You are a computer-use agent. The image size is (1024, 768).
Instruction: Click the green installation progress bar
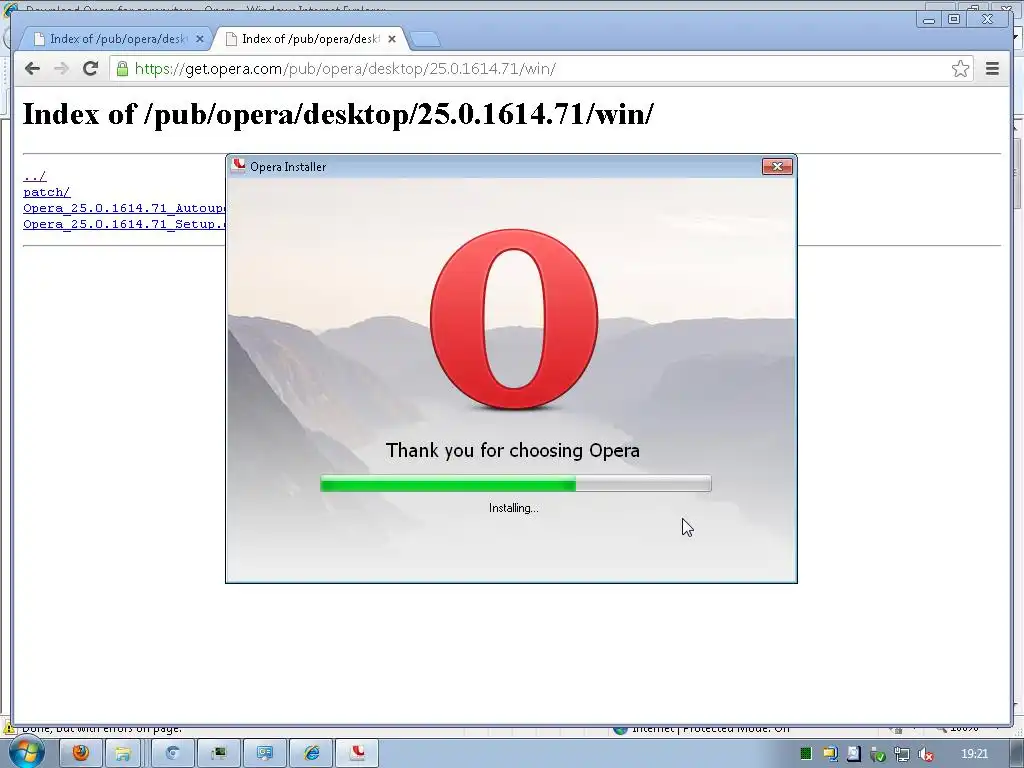pos(515,483)
